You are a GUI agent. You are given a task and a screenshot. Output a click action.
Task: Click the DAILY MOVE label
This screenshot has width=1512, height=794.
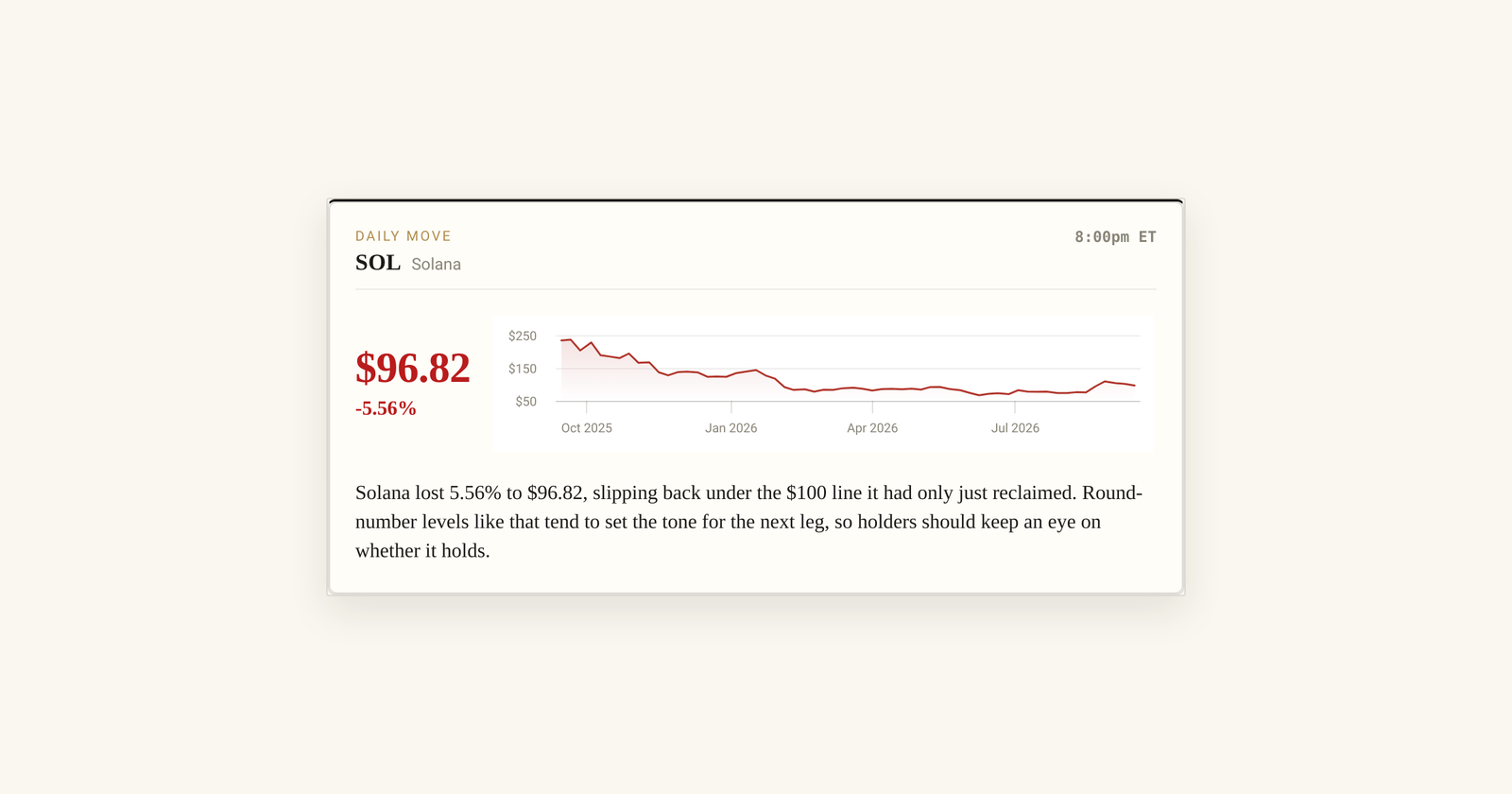[404, 236]
